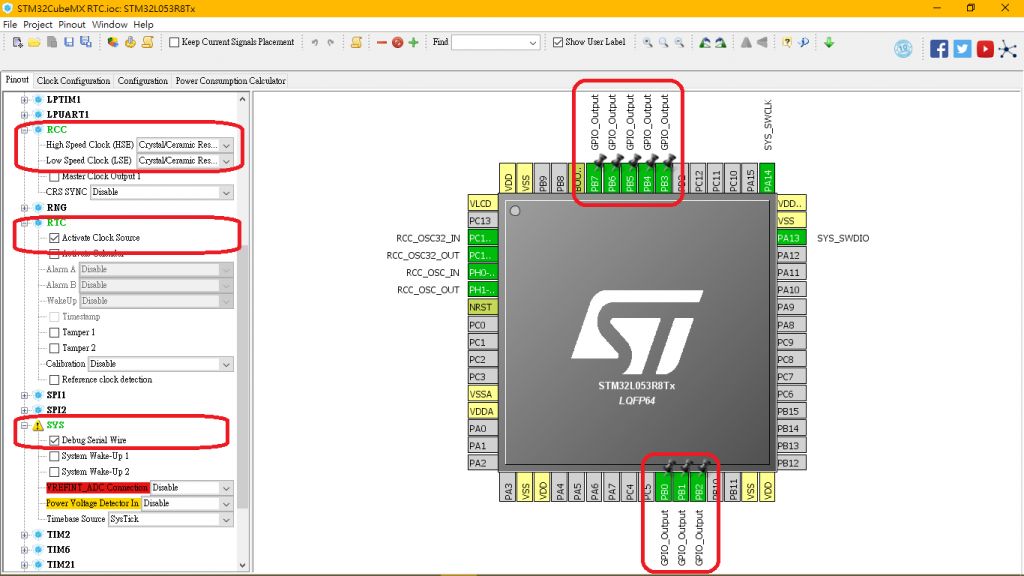Open the File menu
The image size is (1024, 576).
tap(10, 25)
